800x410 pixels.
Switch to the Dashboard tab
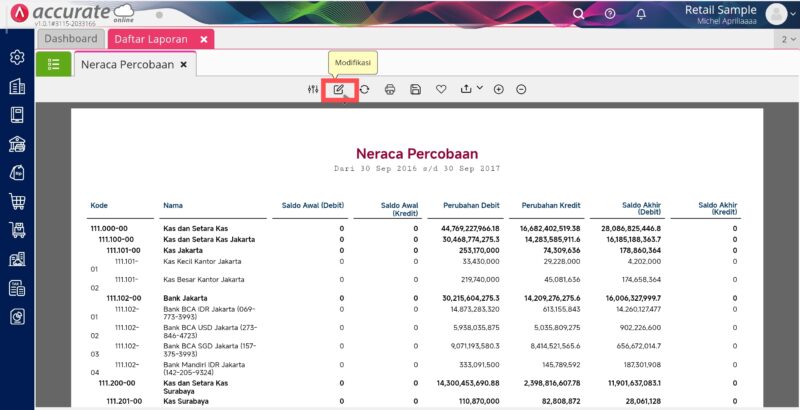tap(71, 39)
